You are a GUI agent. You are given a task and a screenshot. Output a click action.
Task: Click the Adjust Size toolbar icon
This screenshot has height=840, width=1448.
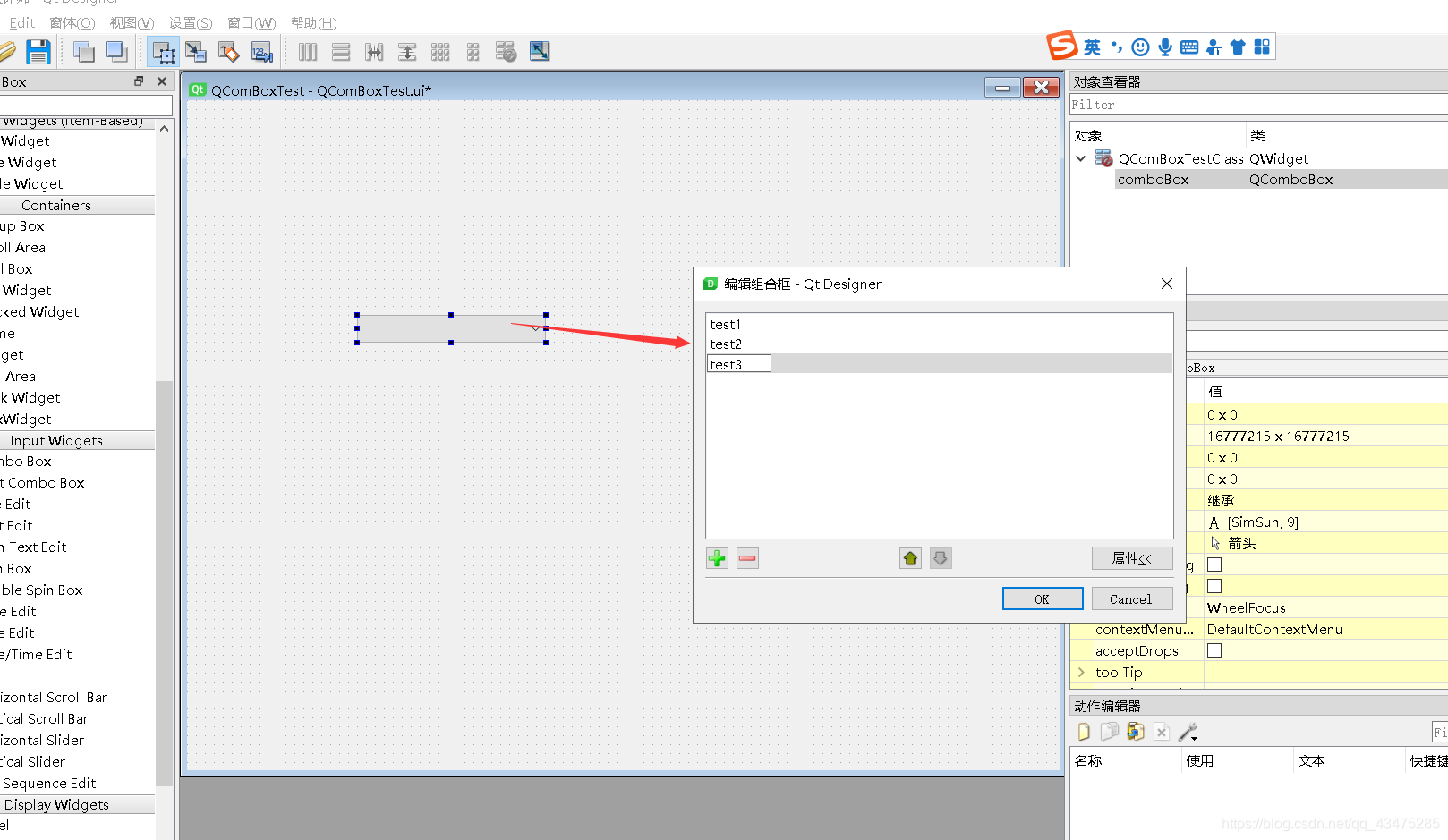tap(540, 52)
